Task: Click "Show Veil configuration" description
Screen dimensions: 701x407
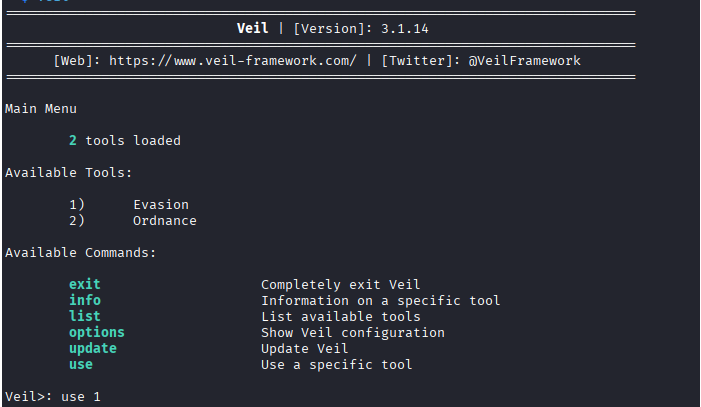Action: (x=352, y=333)
